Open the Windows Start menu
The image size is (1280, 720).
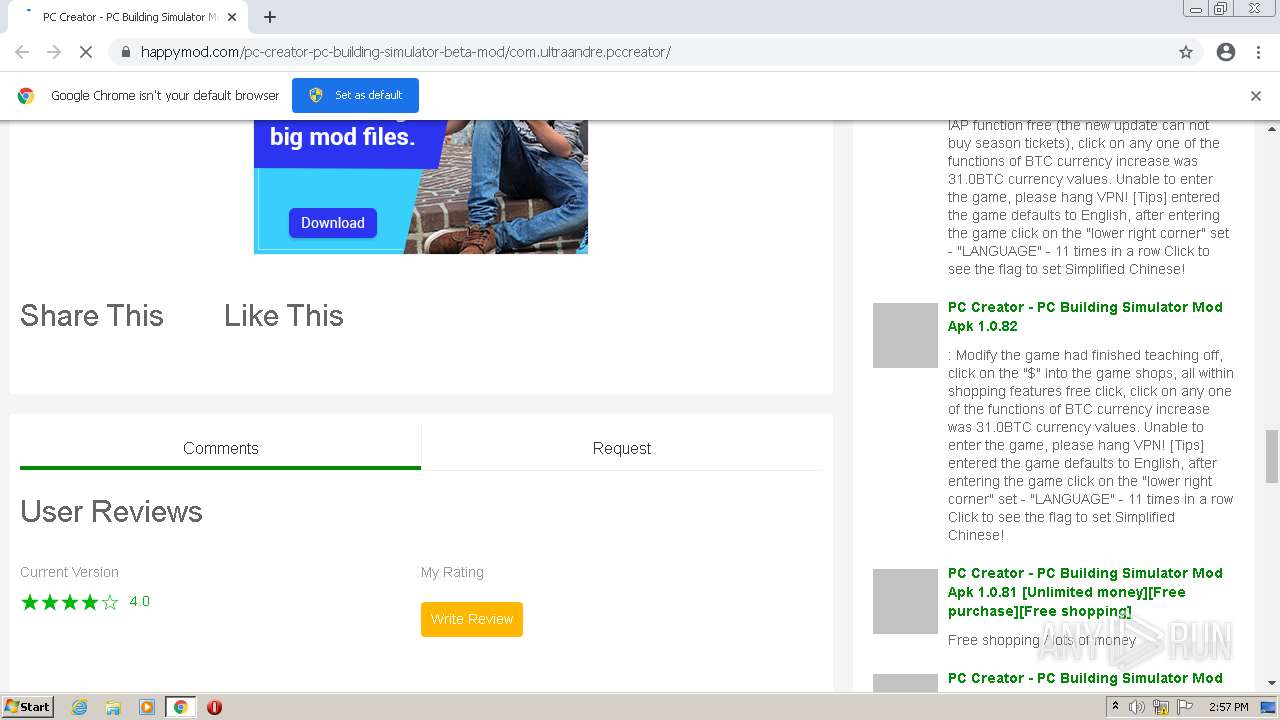[28, 707]
